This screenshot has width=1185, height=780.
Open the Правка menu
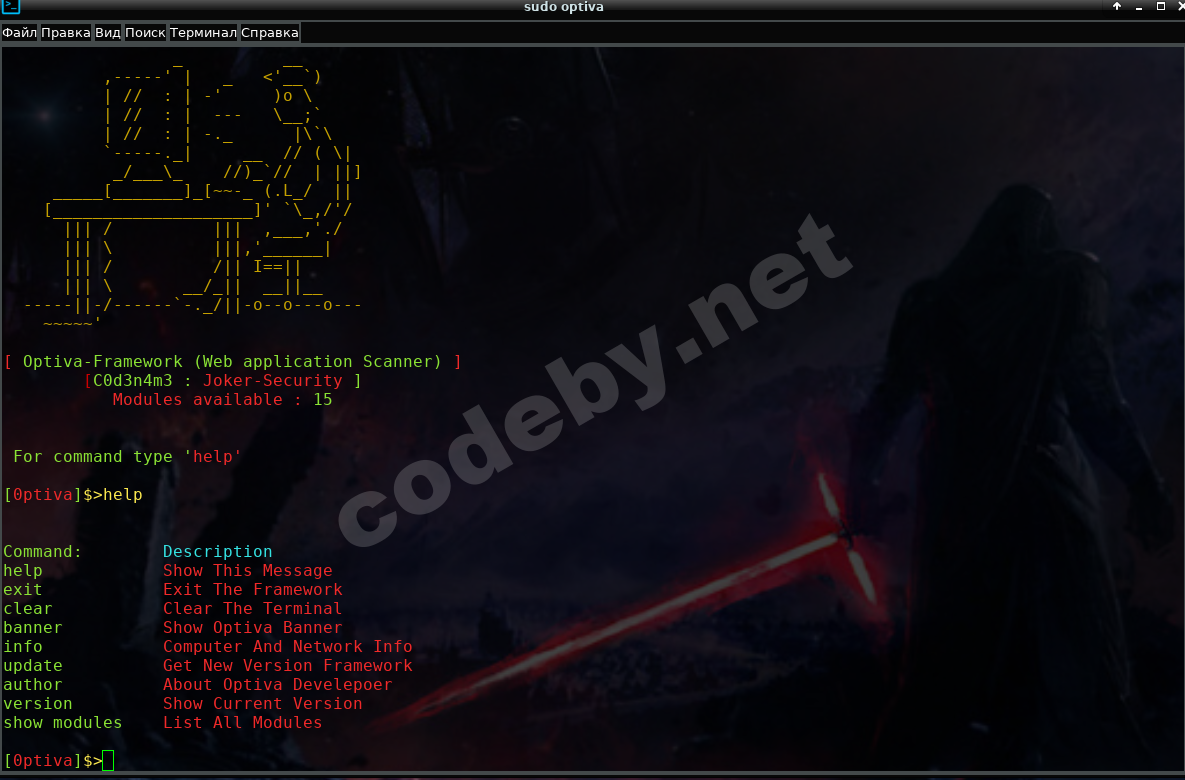[x=66, y=32]
